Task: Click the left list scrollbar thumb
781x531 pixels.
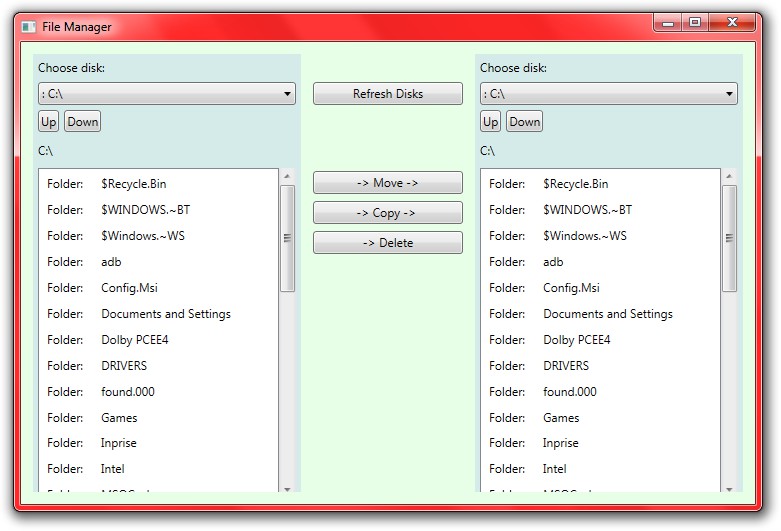Action: pos(287,238)
